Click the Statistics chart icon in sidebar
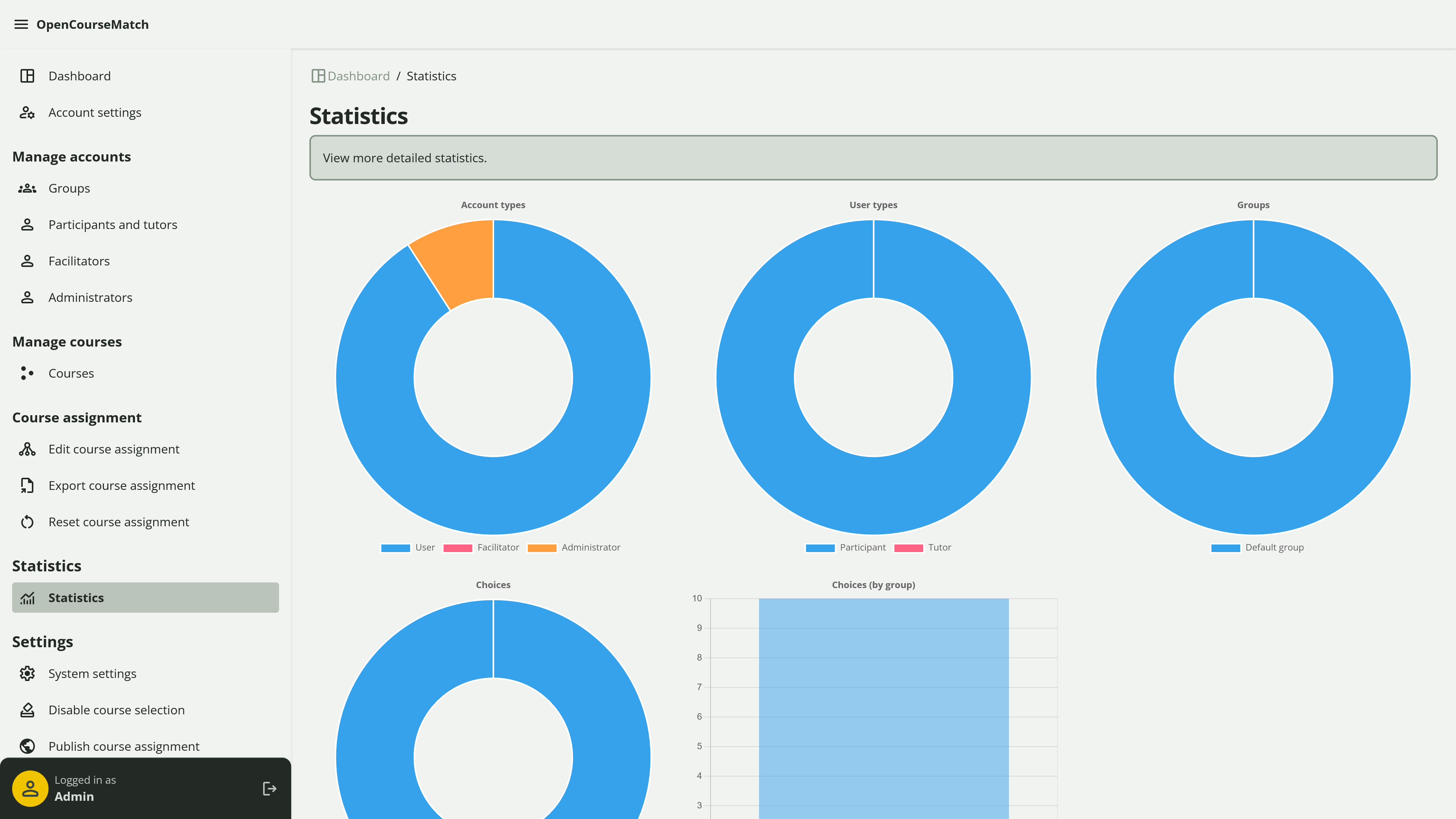 point(27,598)
